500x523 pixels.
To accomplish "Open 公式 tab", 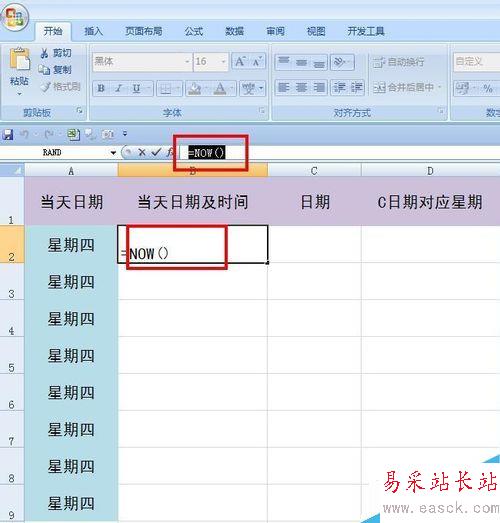I will [x=194, y=31].
